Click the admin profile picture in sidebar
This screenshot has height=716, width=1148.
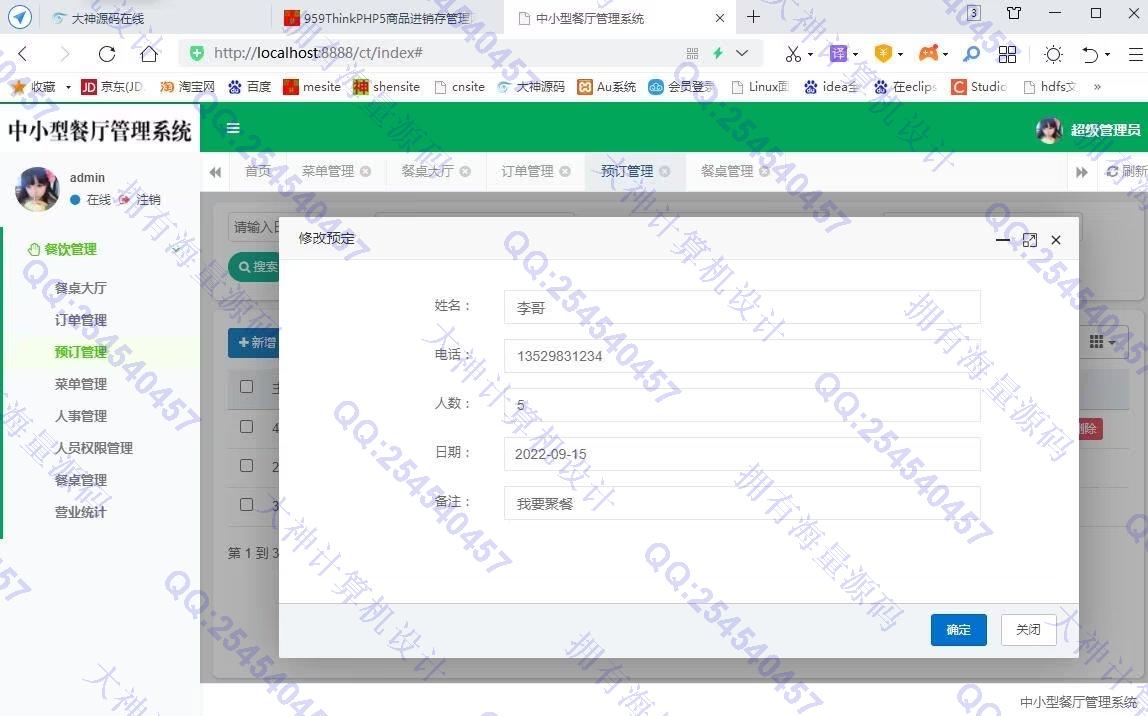pyautogui.click(x=37, y=189)
